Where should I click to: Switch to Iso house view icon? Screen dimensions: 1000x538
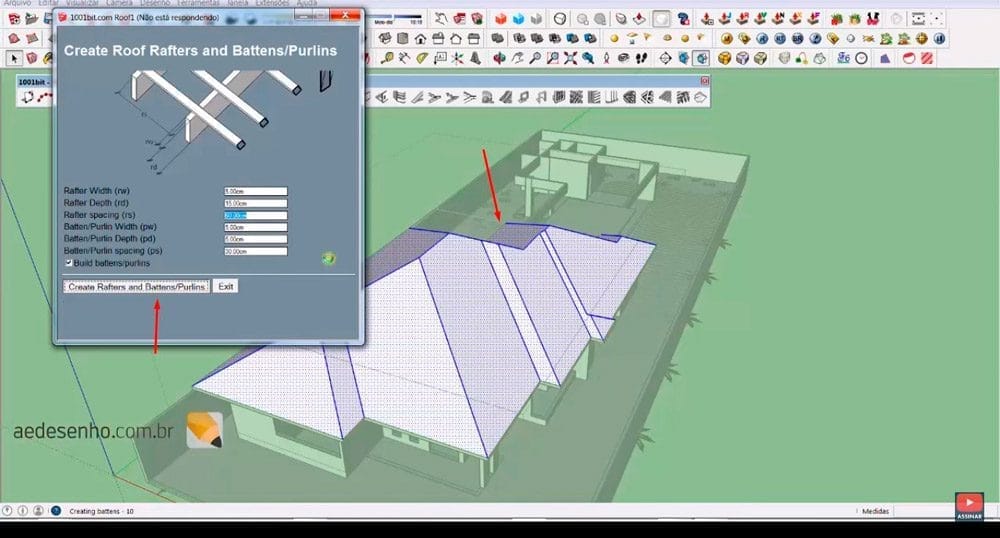click(x=385, y=38)
